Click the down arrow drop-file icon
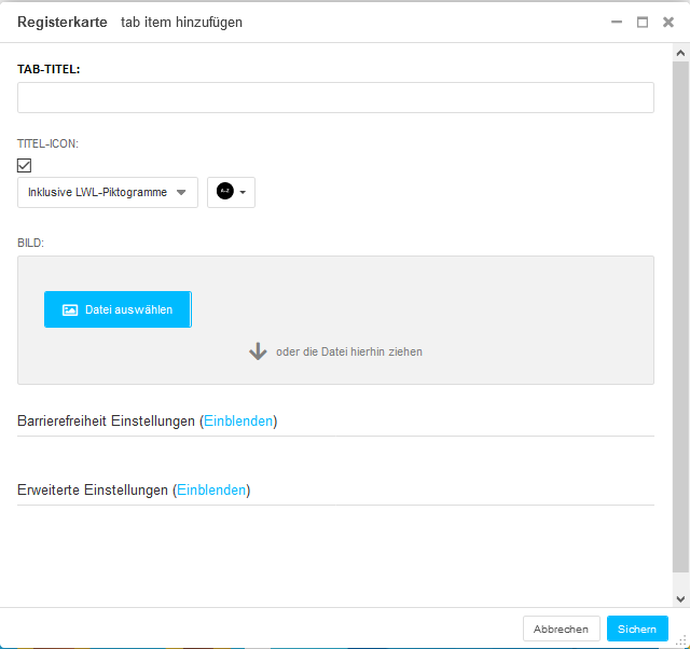This screenshot has height=649, width=690. (x=258, y=352)
